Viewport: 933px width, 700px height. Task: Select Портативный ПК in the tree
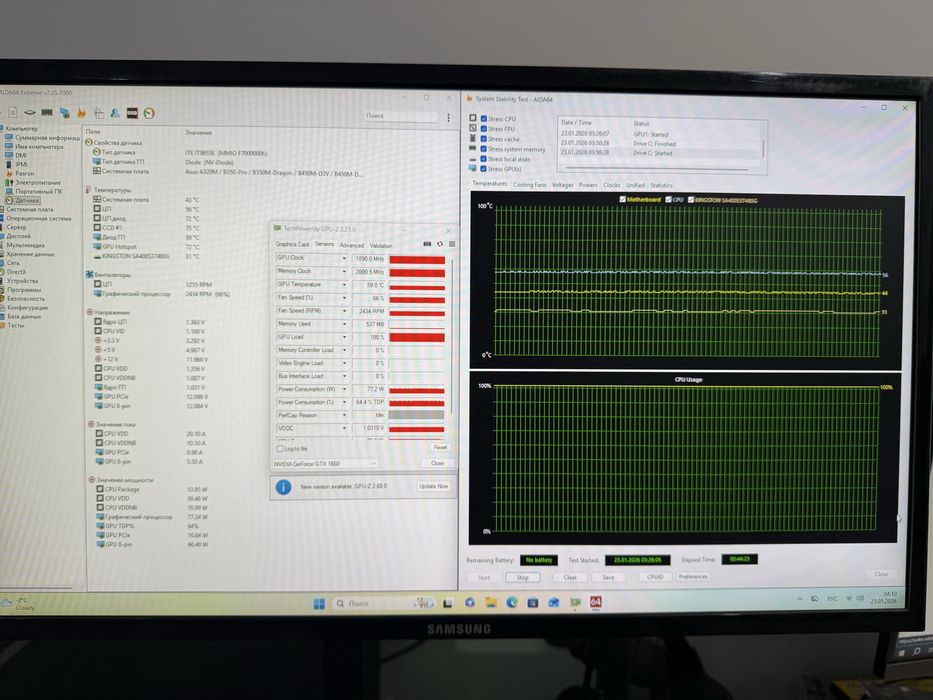(x=35, y=192)
